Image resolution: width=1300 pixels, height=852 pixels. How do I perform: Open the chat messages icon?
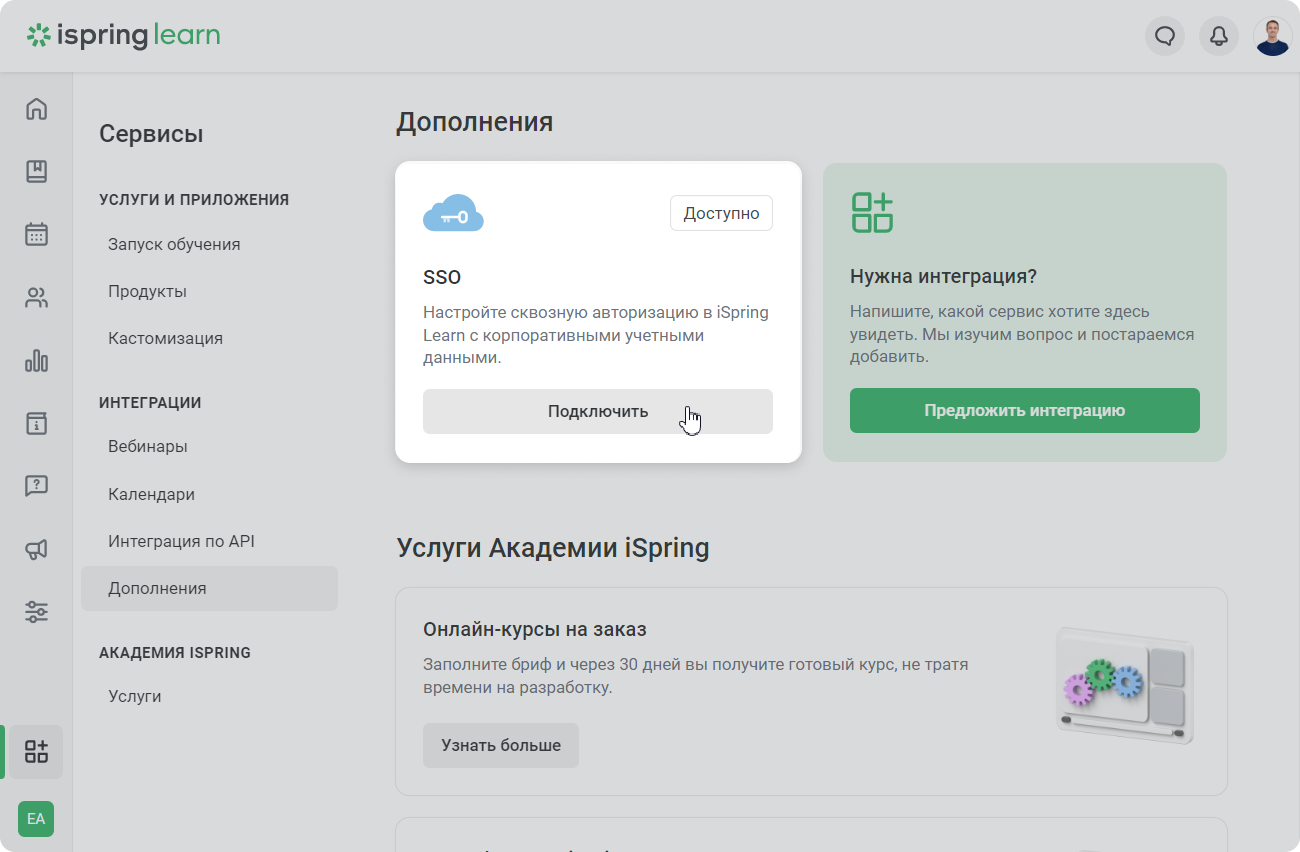click(1165, 36)
